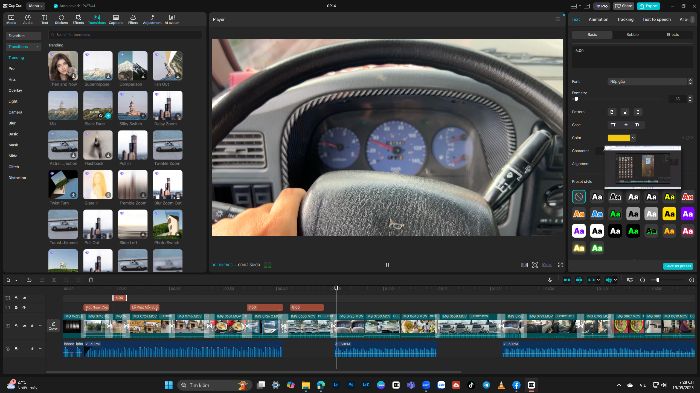700x393 pixels.
Task: Choose the purple Aa on white background preset
Action: point(579,231)
